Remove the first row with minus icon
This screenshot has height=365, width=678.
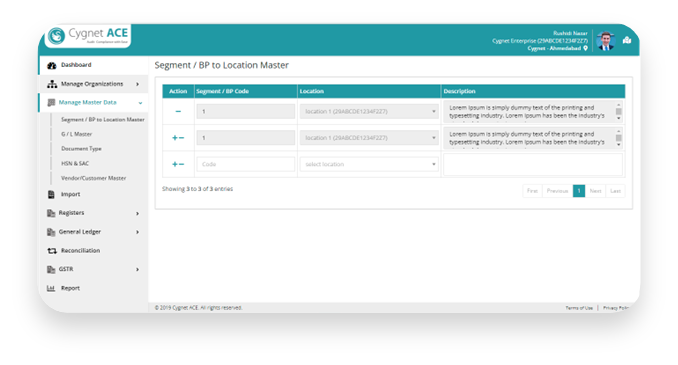(x=178, y=112)
